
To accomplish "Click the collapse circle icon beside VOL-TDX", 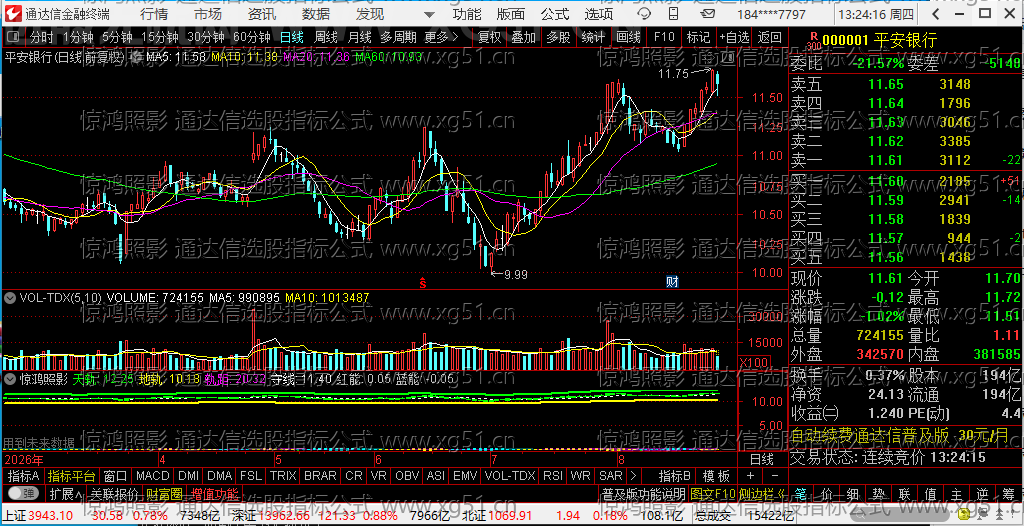I will (x=9, y=298).
